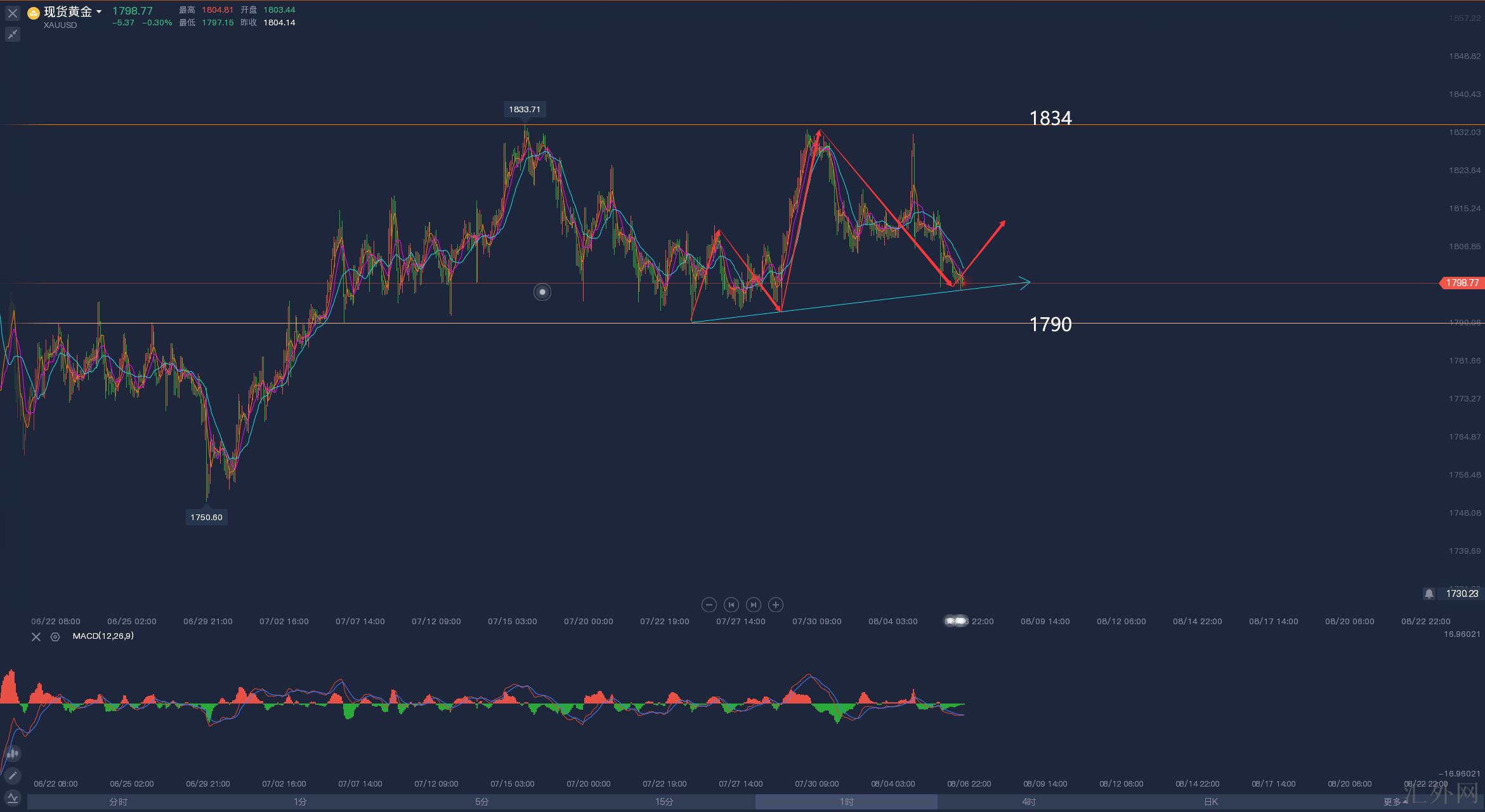The image size is (1485, 812).
Task: Expand the 现货黄金 symbol dropdown
Action: pyautogui.click(x=99, y=12)
